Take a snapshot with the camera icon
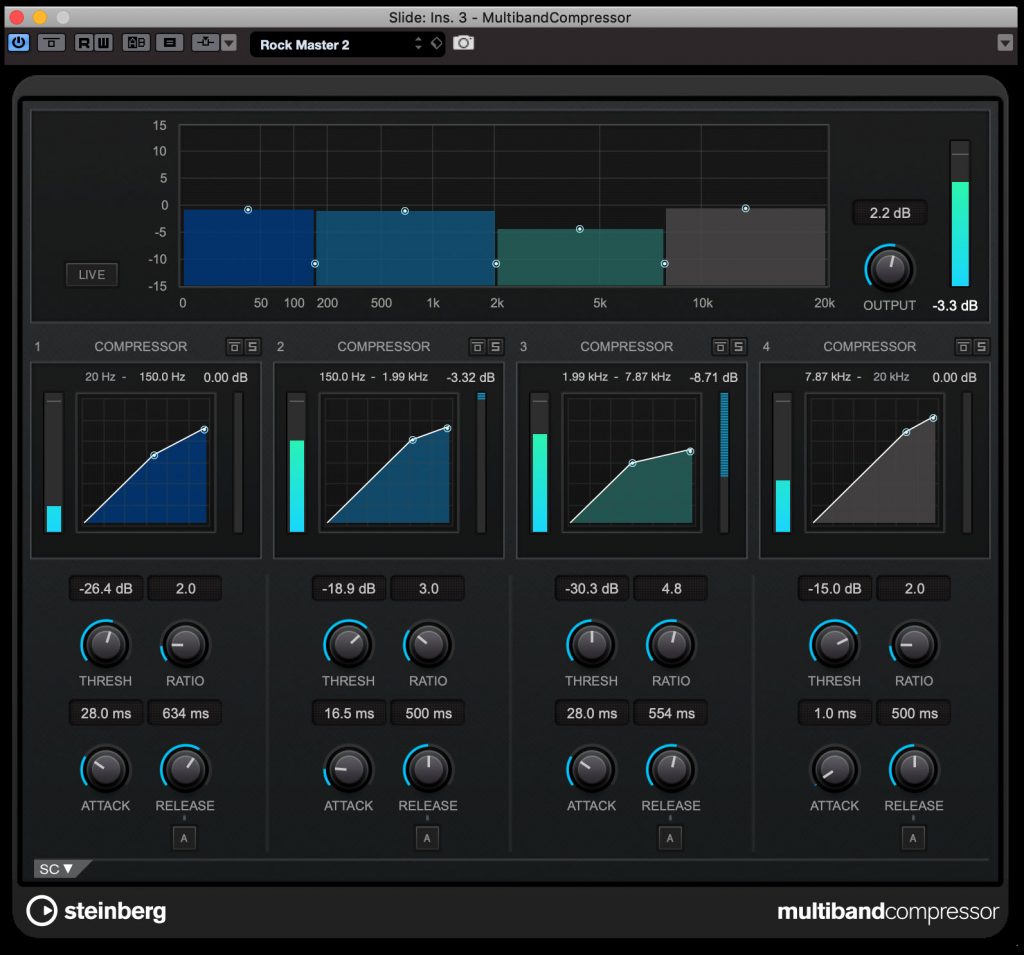This screenshot has height=955, width=1024. pyautogui.click(x=463, y=43)
